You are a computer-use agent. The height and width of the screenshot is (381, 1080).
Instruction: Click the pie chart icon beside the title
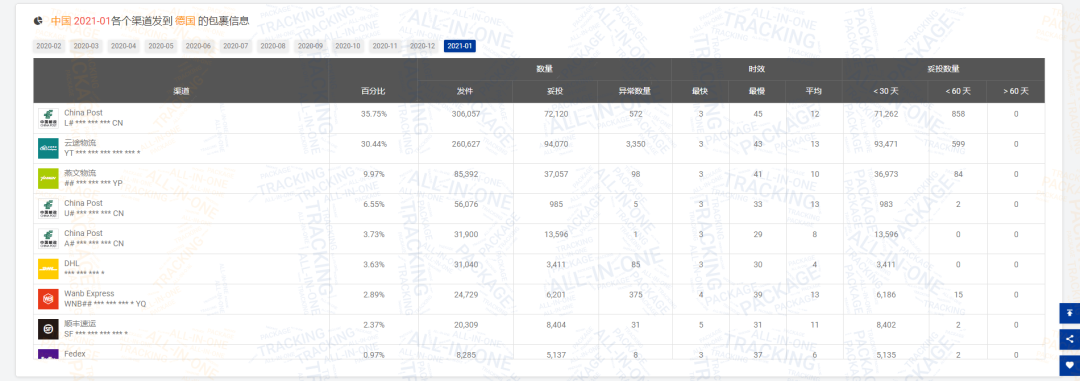point(38,21)
